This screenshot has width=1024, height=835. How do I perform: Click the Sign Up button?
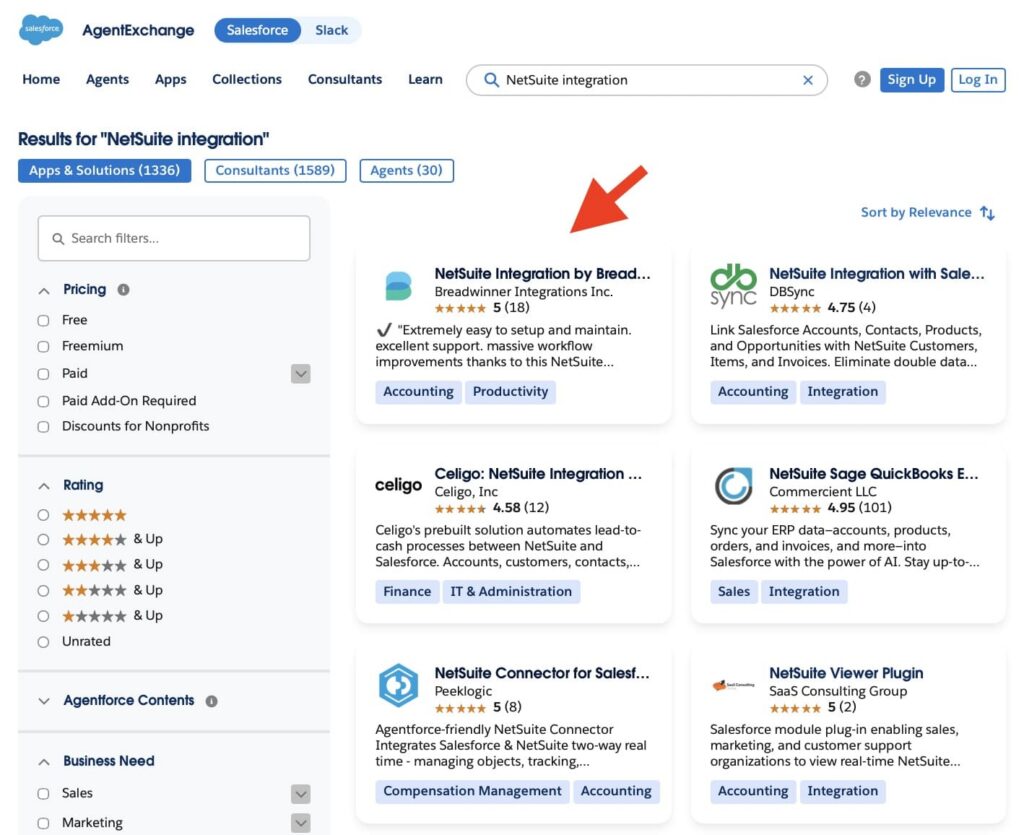(x=912, y=80)
